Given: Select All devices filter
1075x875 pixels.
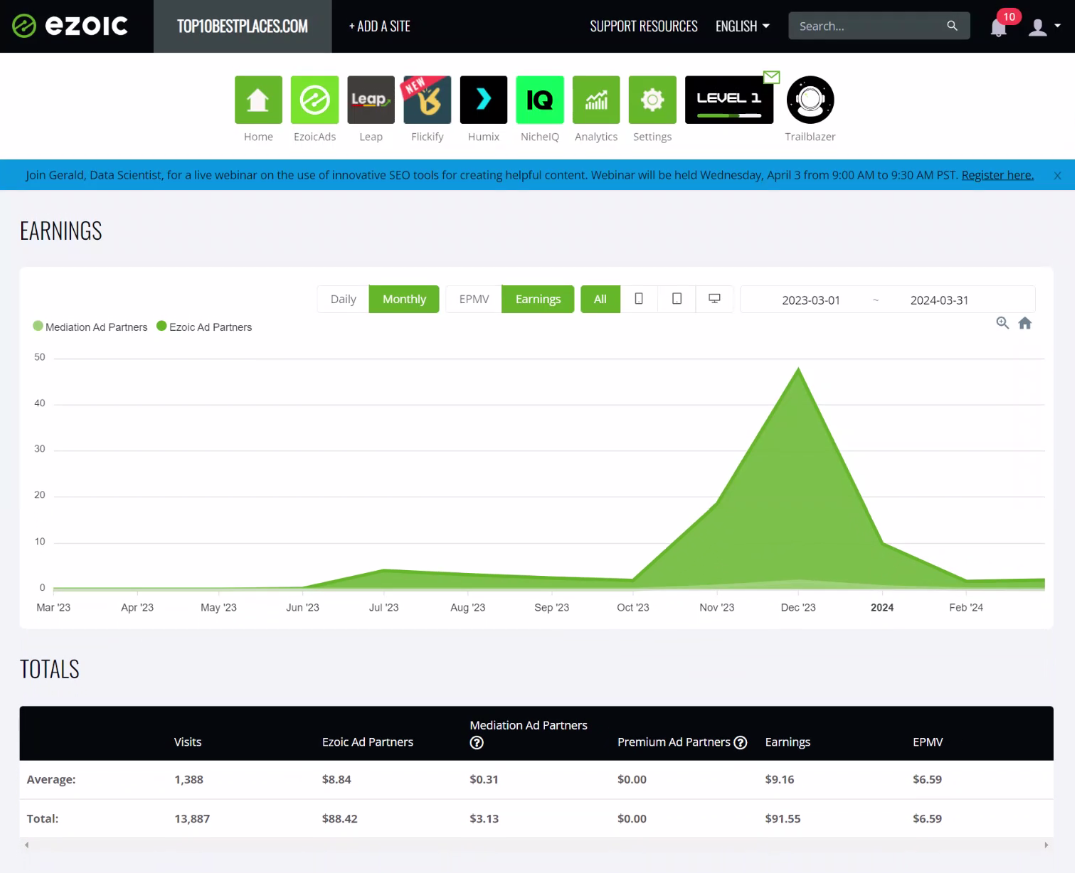Looking at the screenshot, I should coord(600,299).
